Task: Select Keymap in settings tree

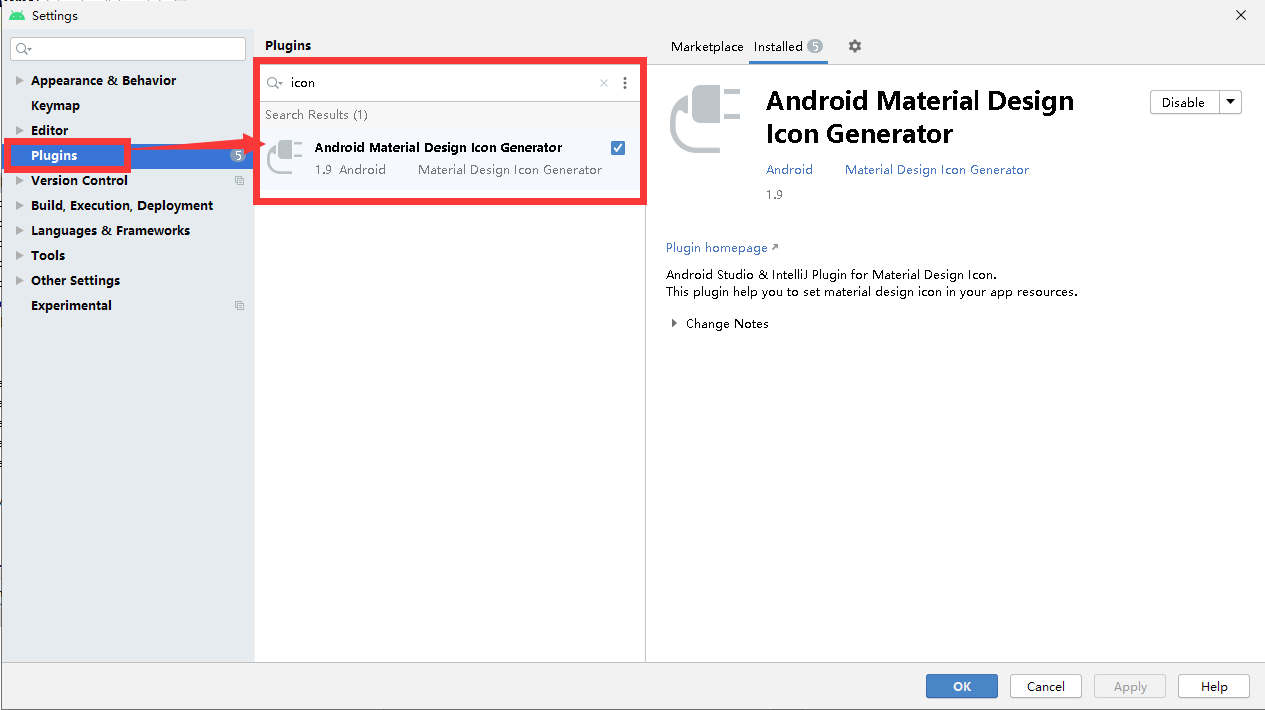Action: (55, 106)
